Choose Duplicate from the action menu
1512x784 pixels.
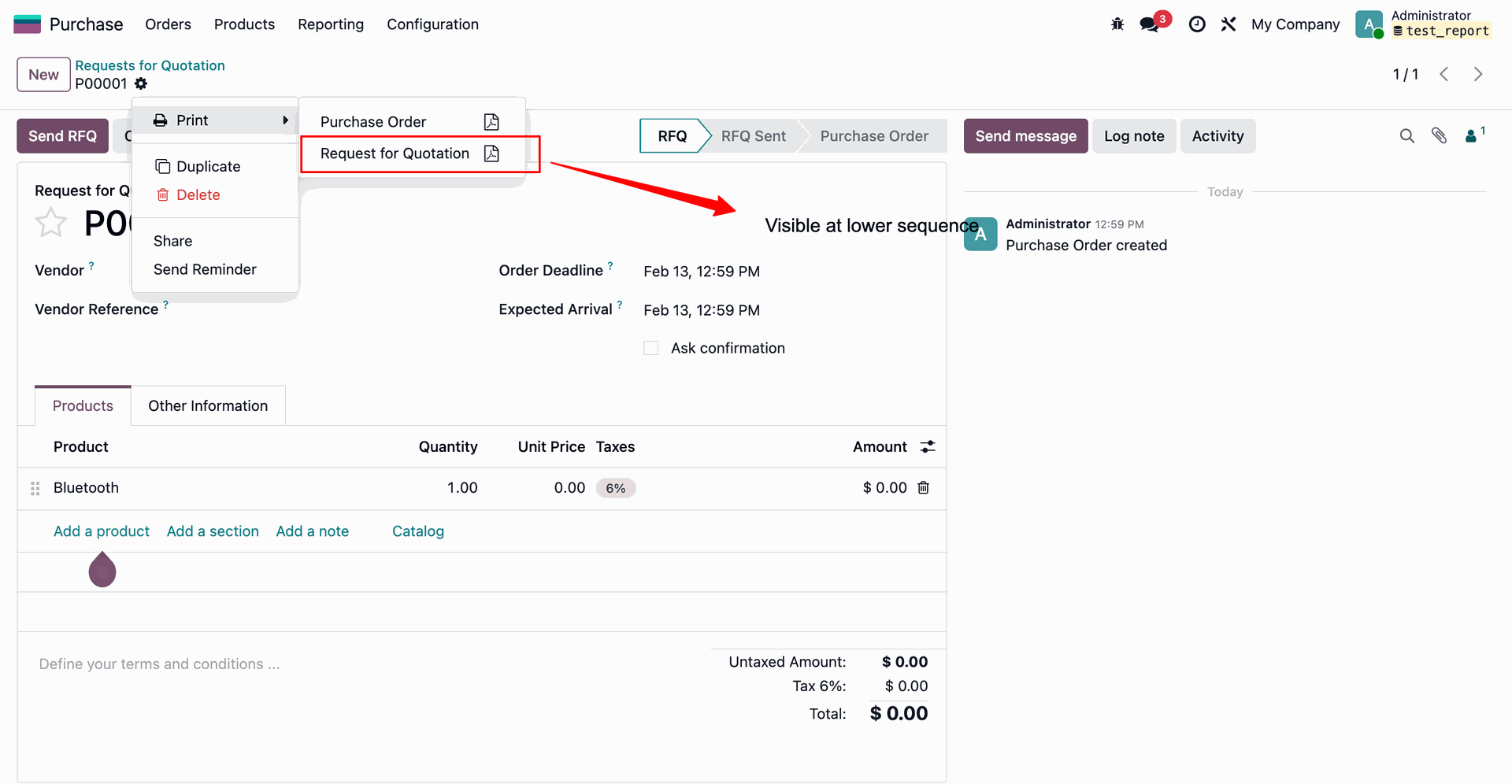point(208,166)
